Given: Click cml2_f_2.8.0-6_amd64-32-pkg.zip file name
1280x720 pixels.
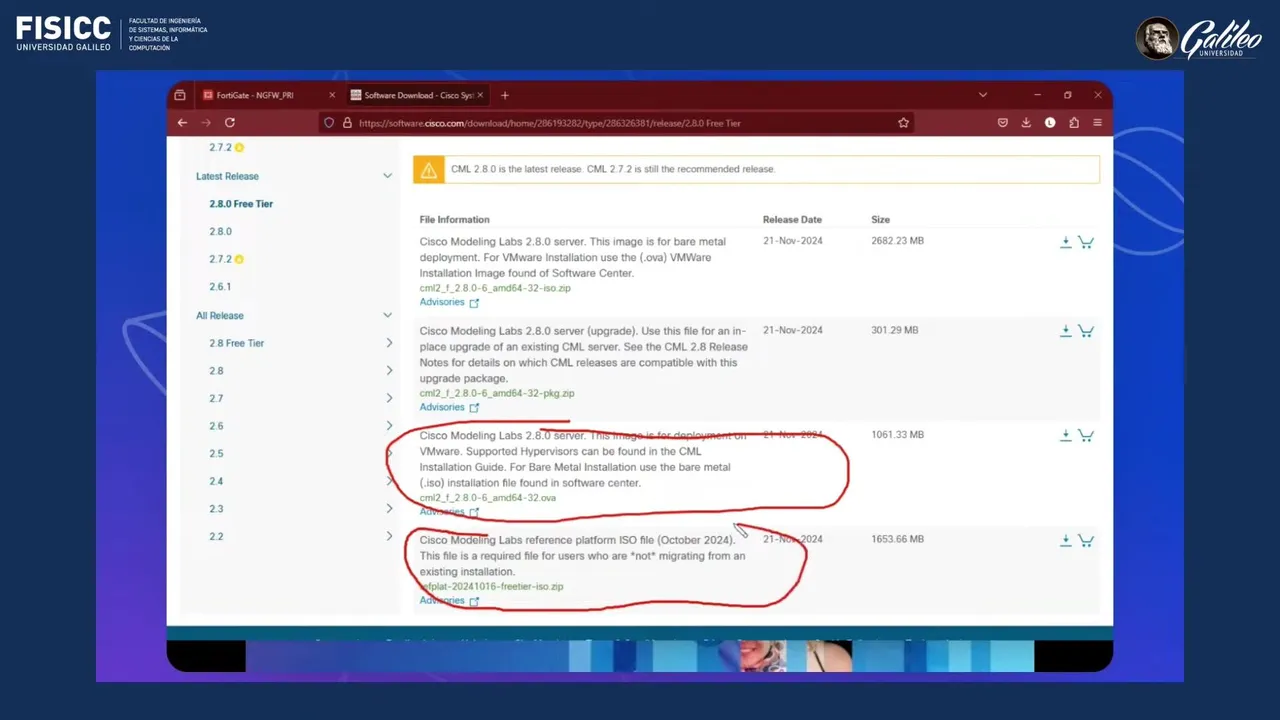Looking at the screenshot, I should click(496, 393).
